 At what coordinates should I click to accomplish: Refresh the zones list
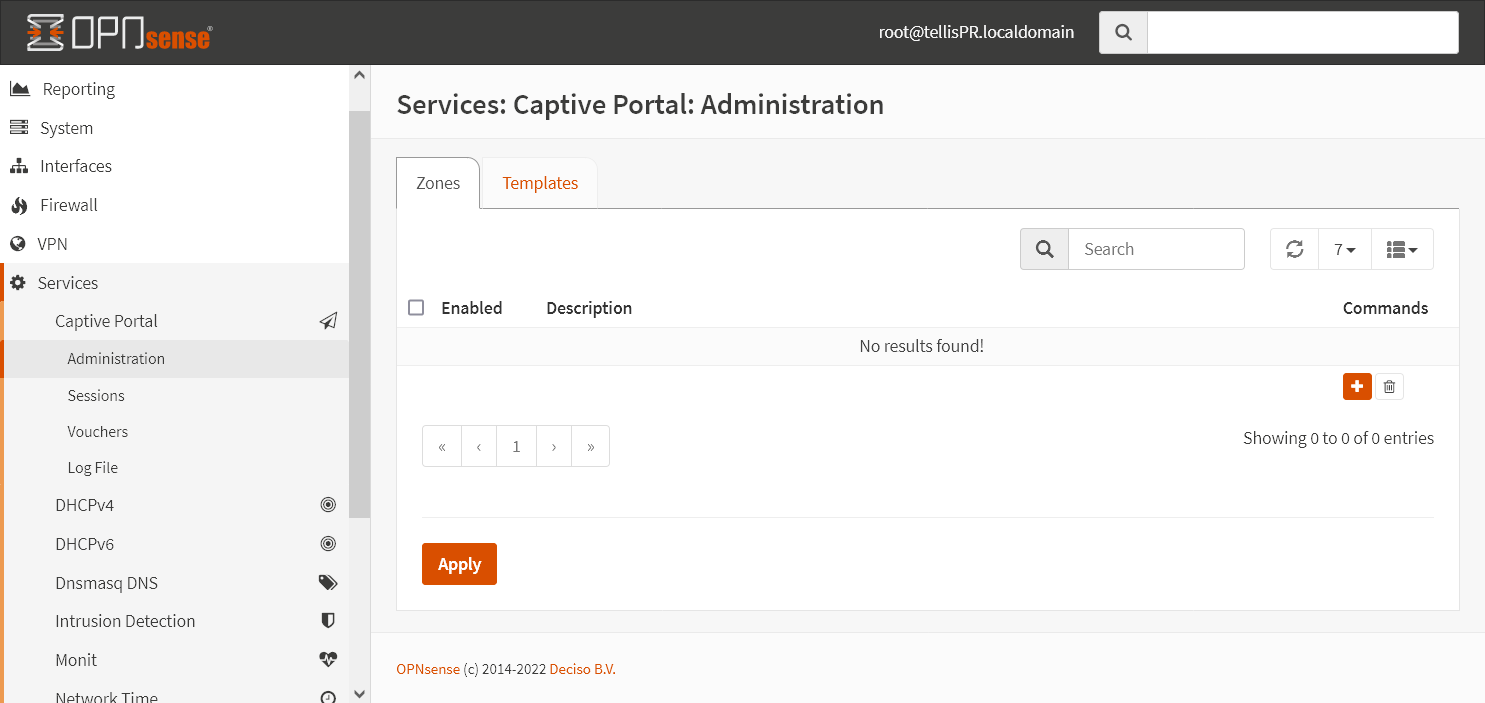[x=1294, y=248]
